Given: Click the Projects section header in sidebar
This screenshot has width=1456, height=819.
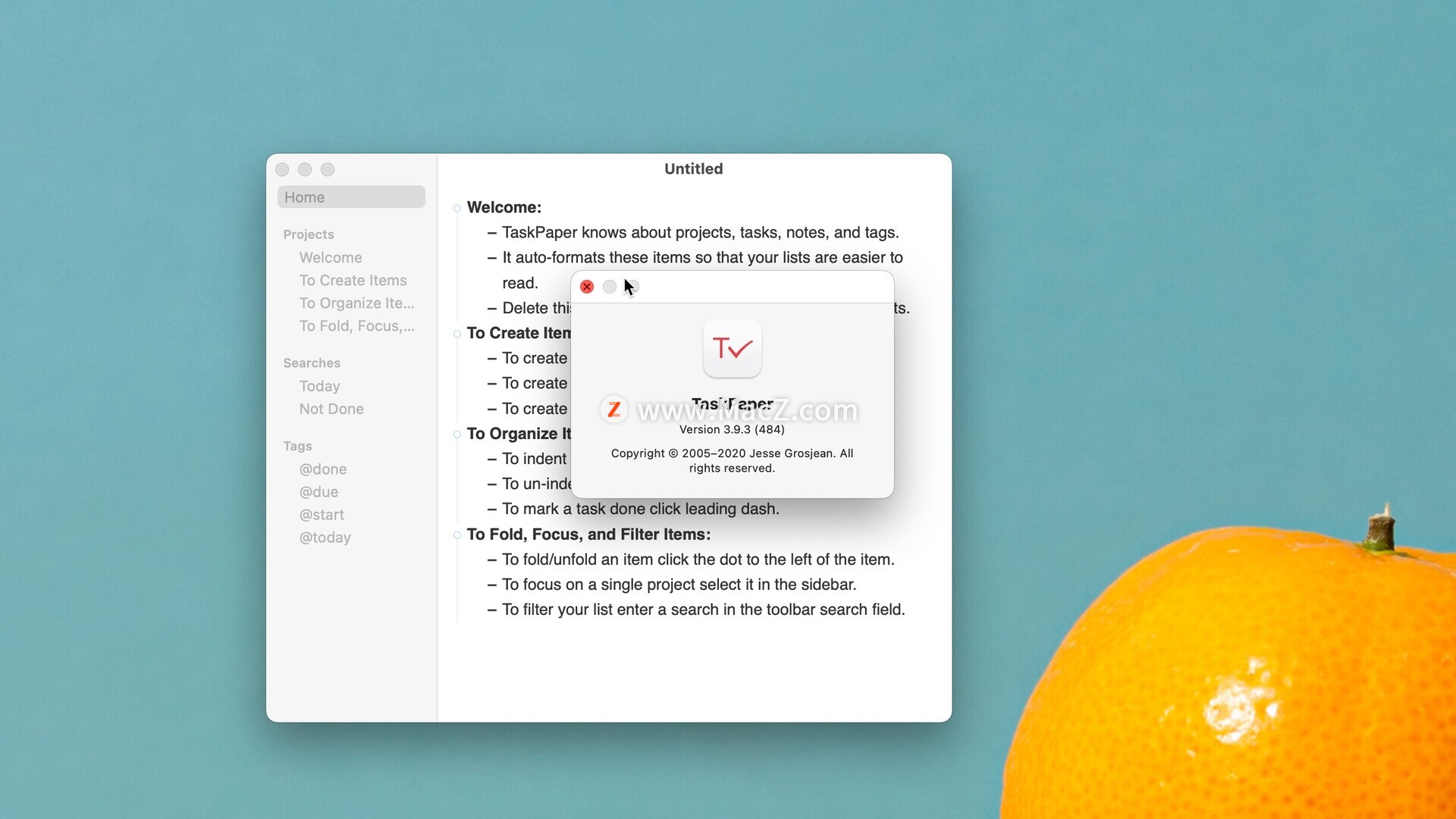Looking at the screenshot, I should [x=309, y=234].
